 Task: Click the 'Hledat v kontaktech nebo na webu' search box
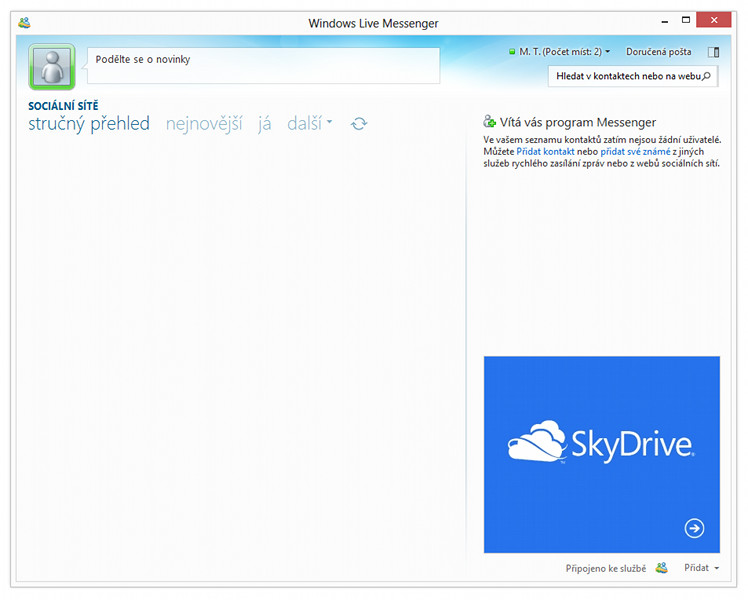(633, 76)
